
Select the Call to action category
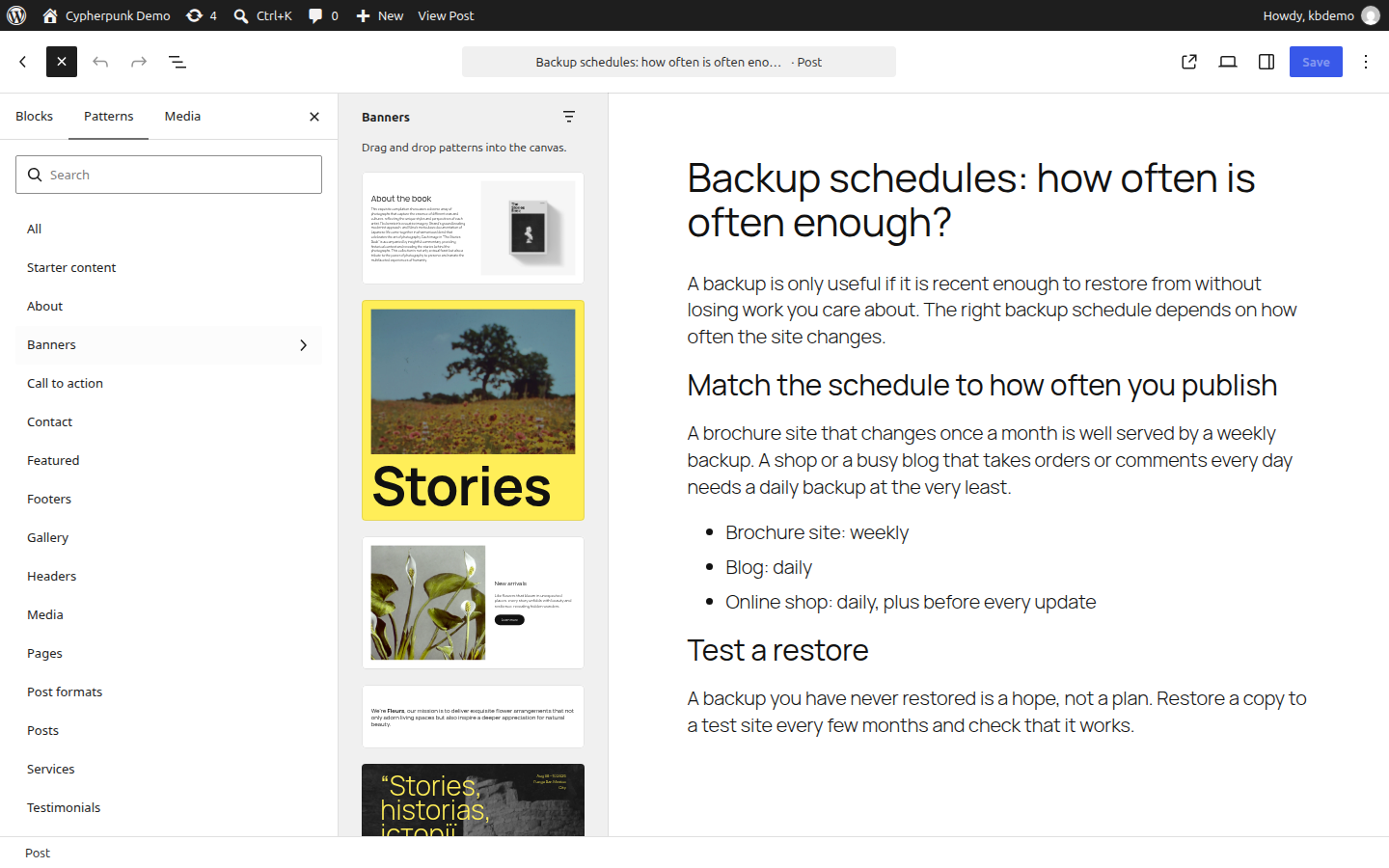click(169, 383)
